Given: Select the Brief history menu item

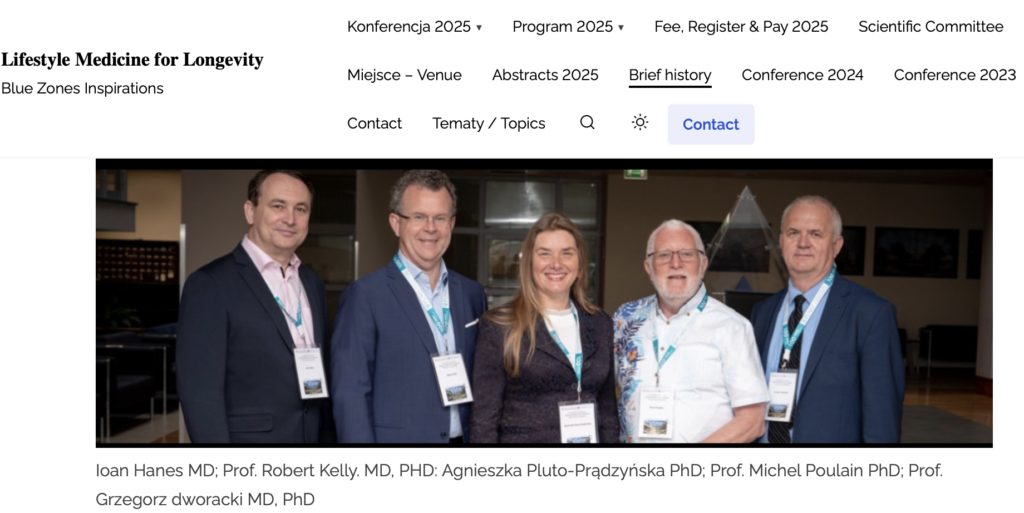Looking at the screenshot, I should (x=670, y=75).
